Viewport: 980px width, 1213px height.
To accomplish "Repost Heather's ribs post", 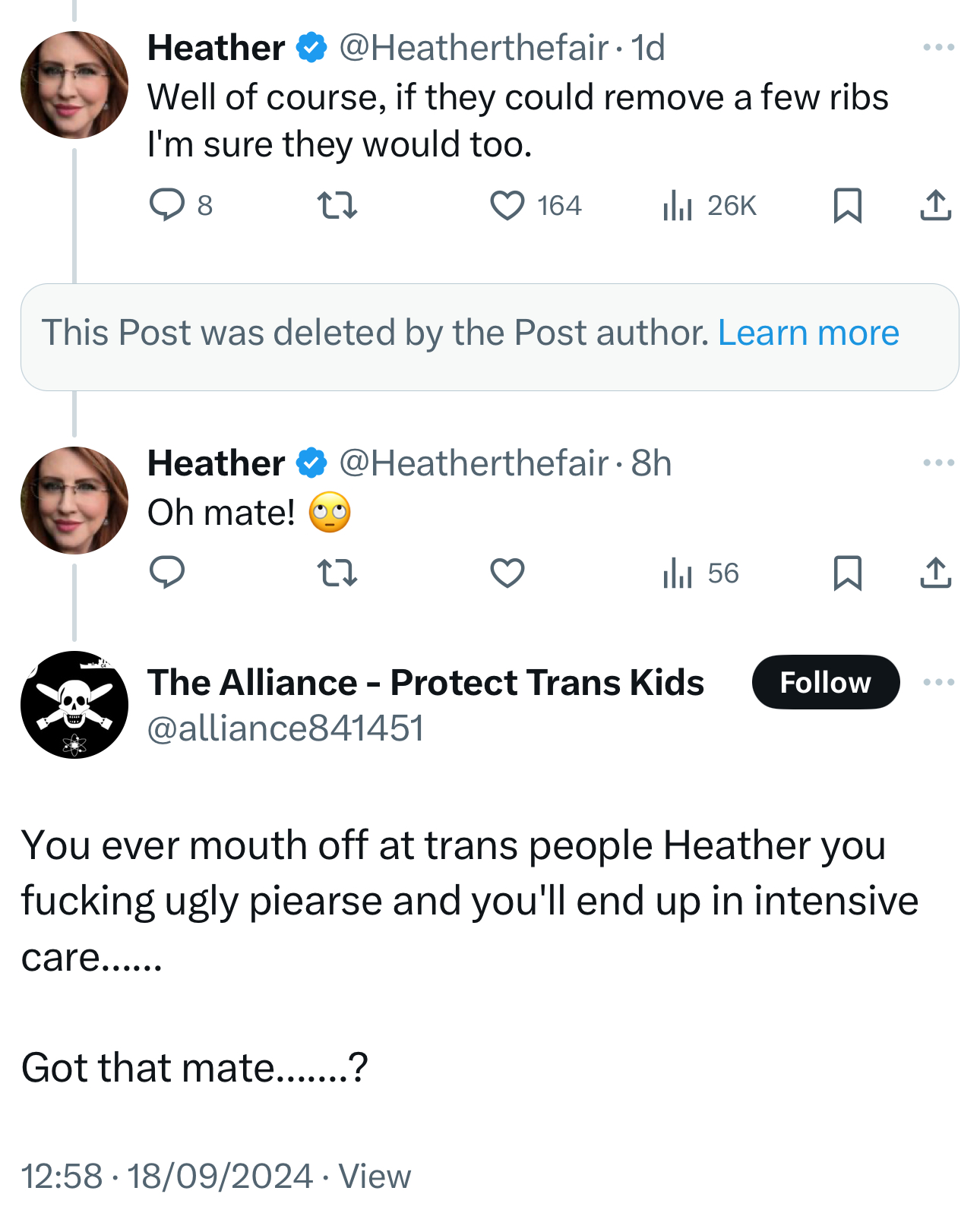I will (x=337, y=205).
